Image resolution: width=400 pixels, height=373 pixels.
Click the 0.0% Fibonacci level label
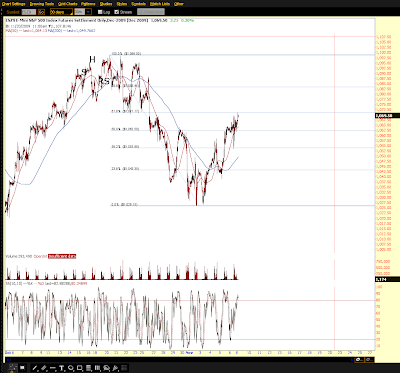pos(124,204)
